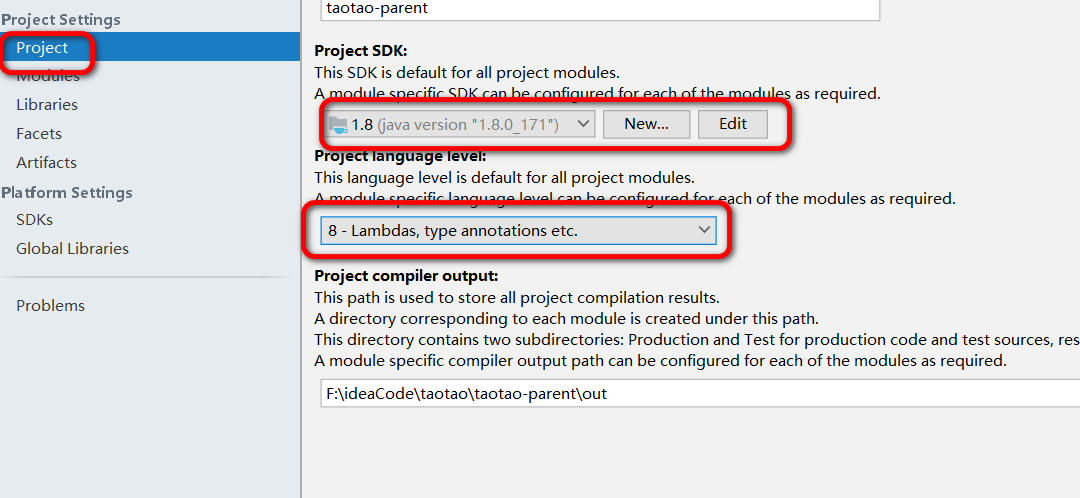Select Project in the settings sidebar
This screenshot has width=1080, height=498.
(x=42, y=47)
